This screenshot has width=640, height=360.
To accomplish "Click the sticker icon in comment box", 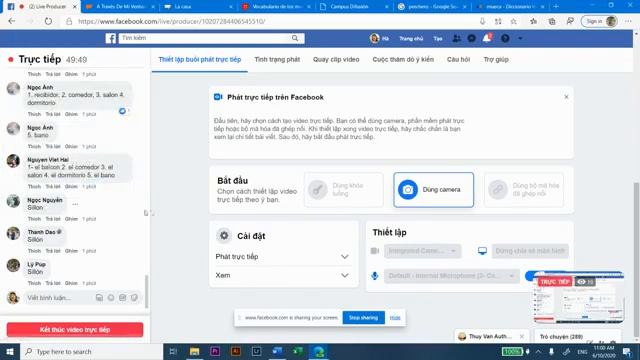I will [x=134, y=298].
